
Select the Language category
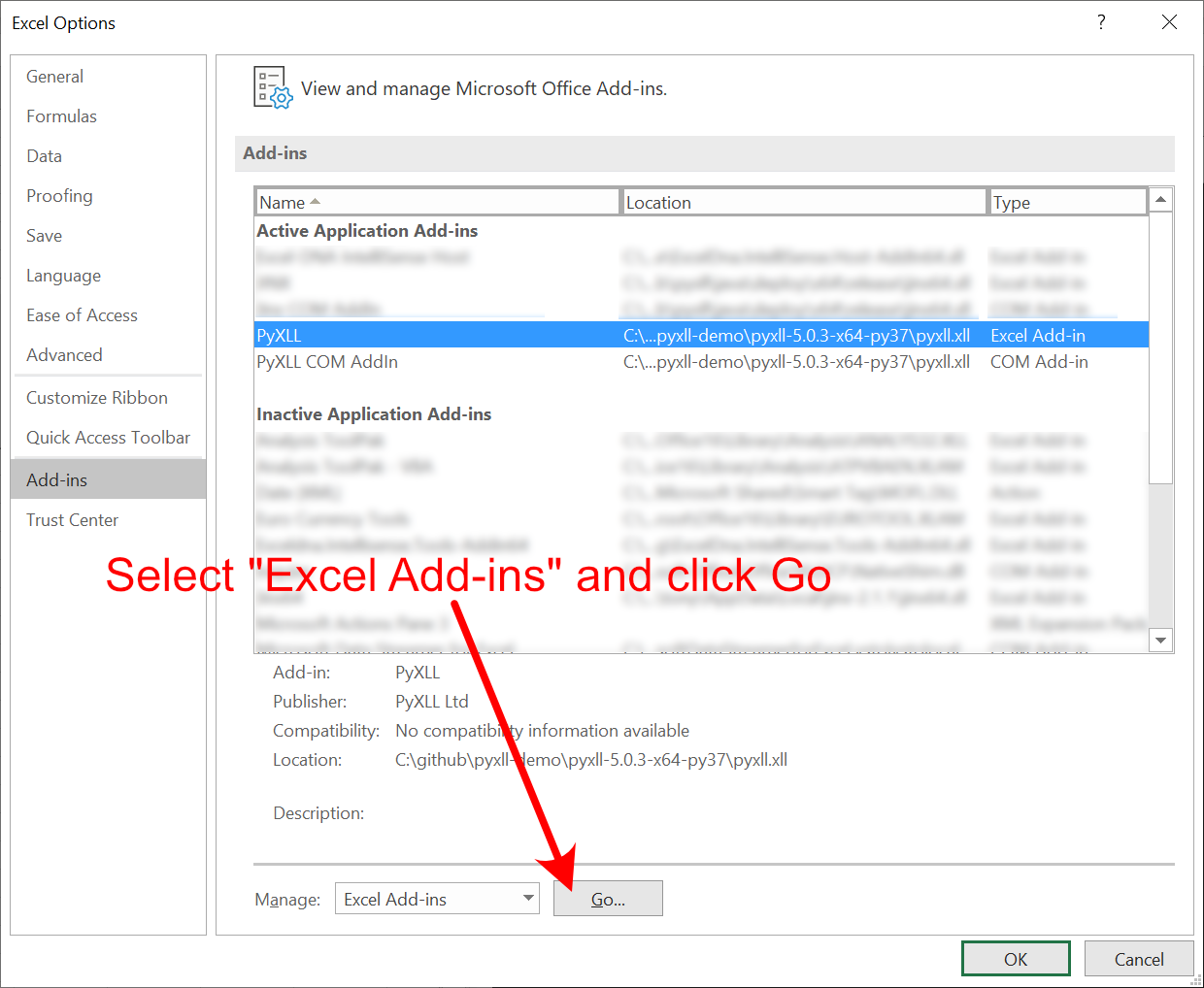point(64,276)
